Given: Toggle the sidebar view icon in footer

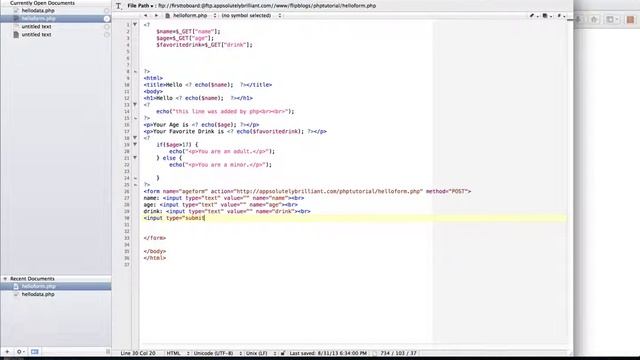Looking at the screenshot, I should (34, 351).
